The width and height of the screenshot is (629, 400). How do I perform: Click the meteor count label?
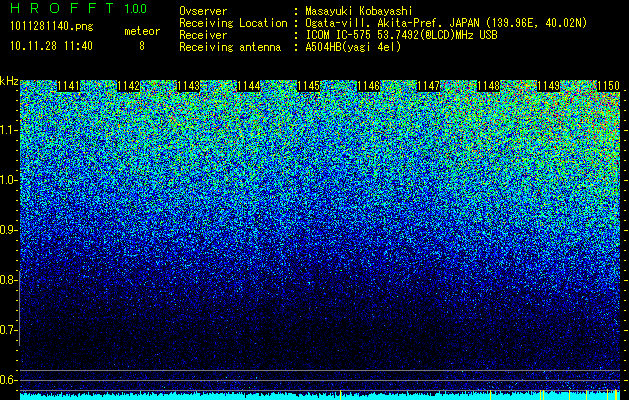tap(142, 31)
